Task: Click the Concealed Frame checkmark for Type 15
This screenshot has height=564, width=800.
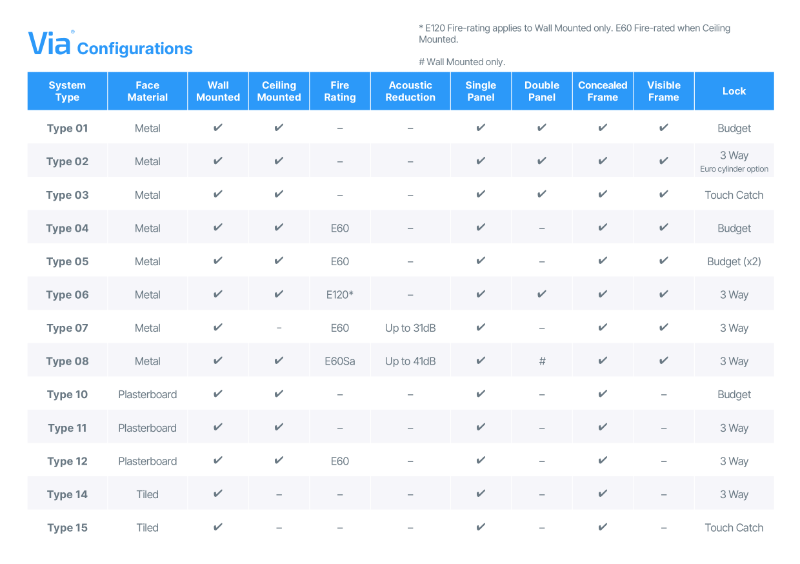Action: pyautogui.click(x=603, y=527)
